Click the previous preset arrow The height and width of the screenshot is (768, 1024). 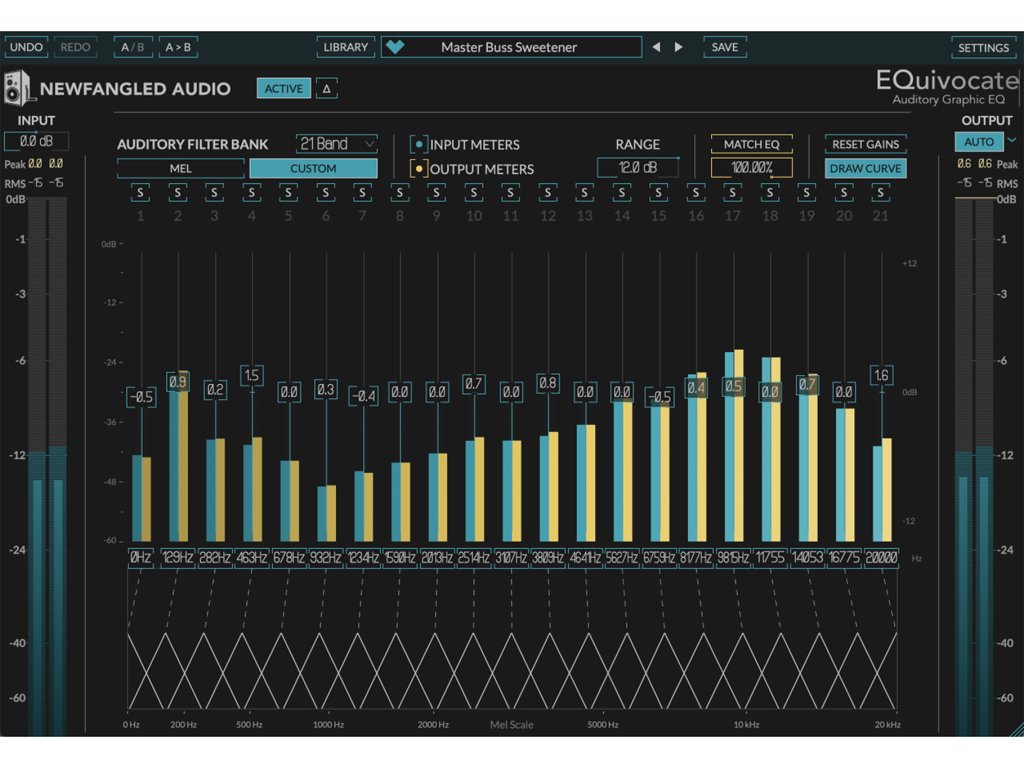(x=656, y=47)
